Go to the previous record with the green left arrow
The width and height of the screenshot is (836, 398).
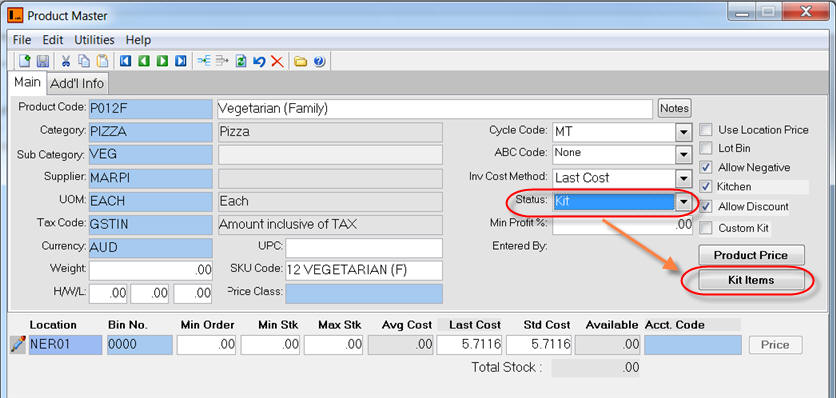[143, 61]
